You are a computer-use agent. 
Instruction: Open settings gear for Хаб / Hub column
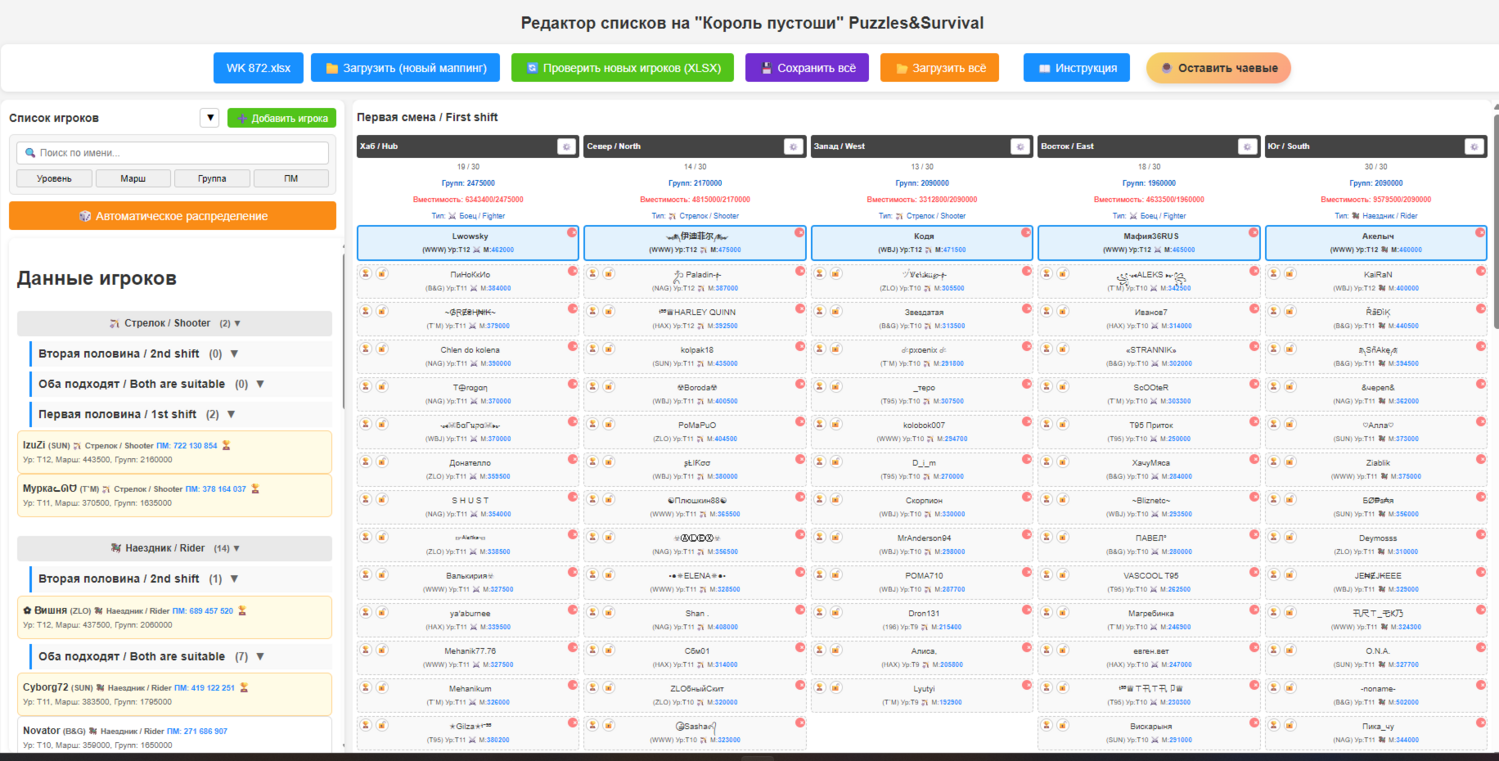566,147
